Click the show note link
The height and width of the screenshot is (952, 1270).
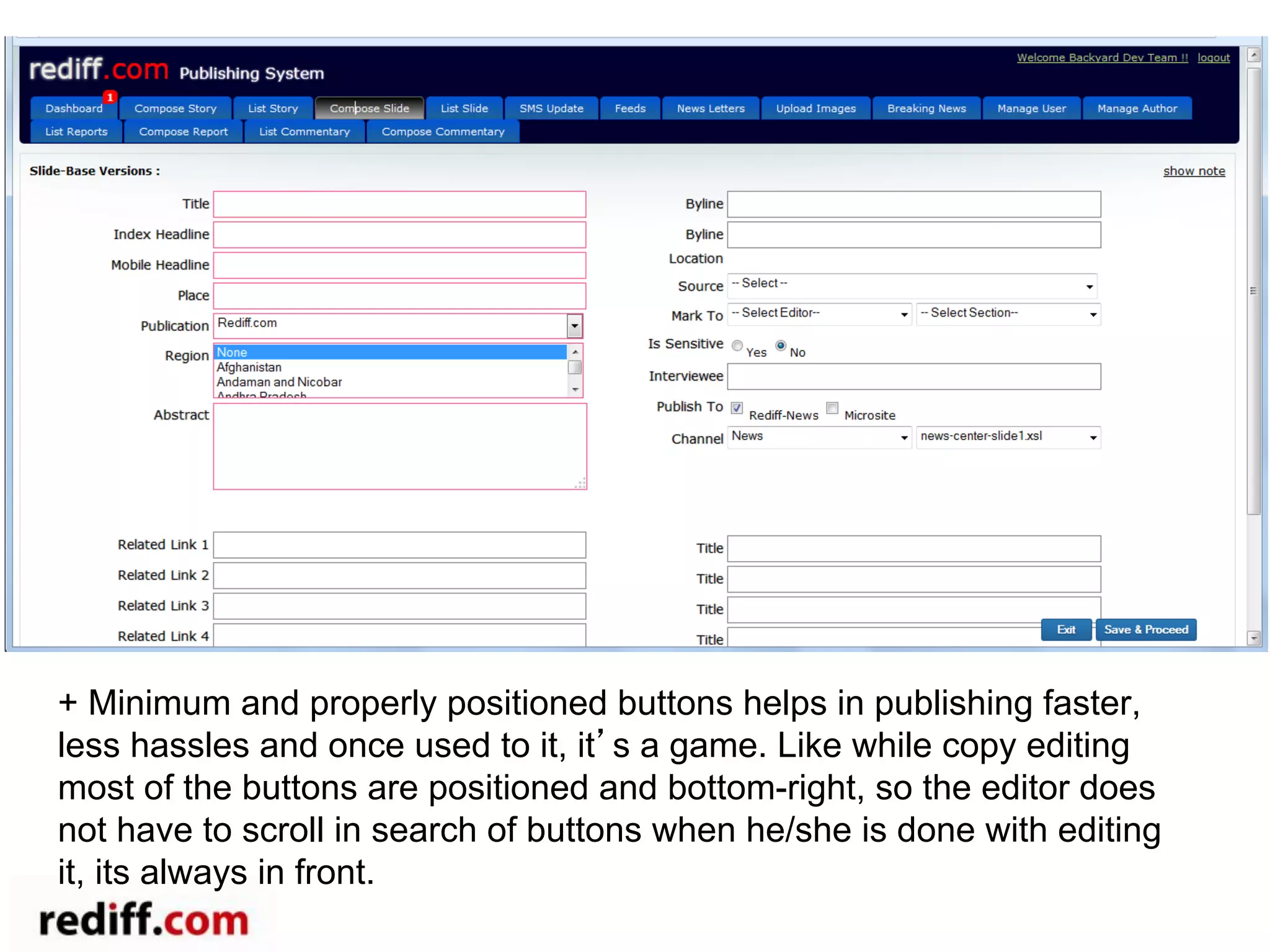[x=1194, y=171]
